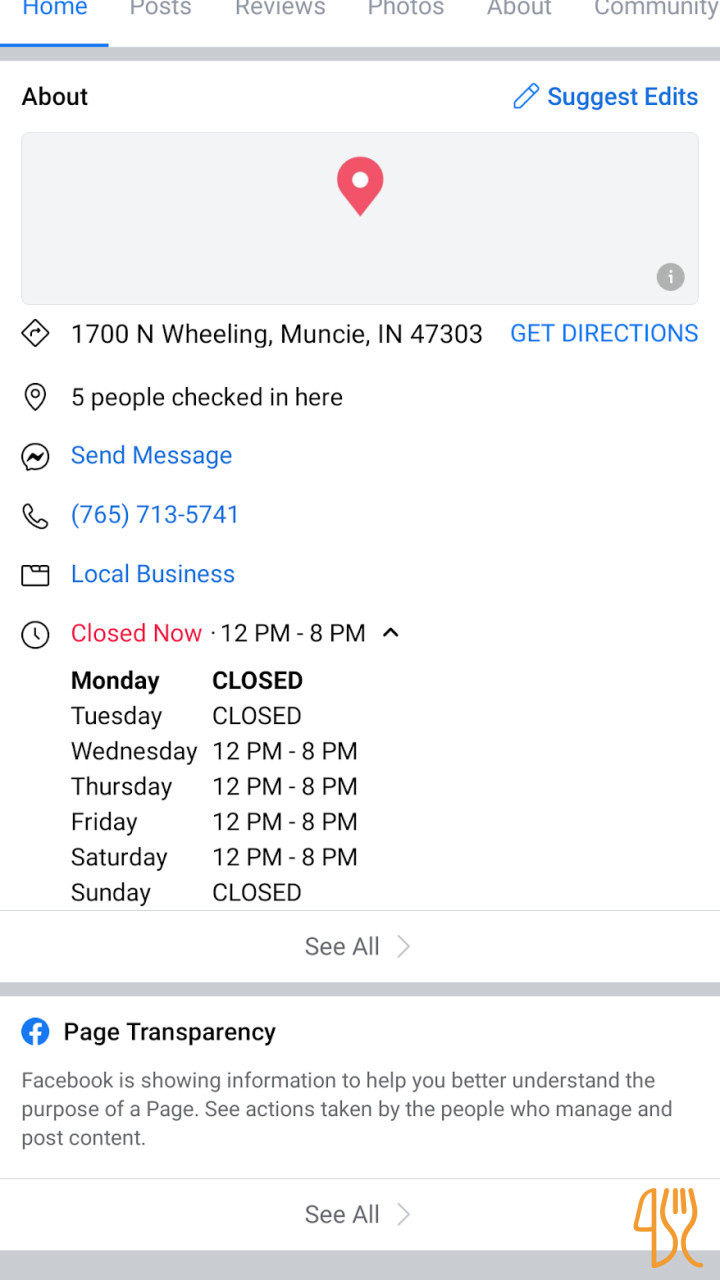The width and height of the screenshot is (720, 1280).
Task: Switch to the Reviews tab
Action: [x=280, y=10]
